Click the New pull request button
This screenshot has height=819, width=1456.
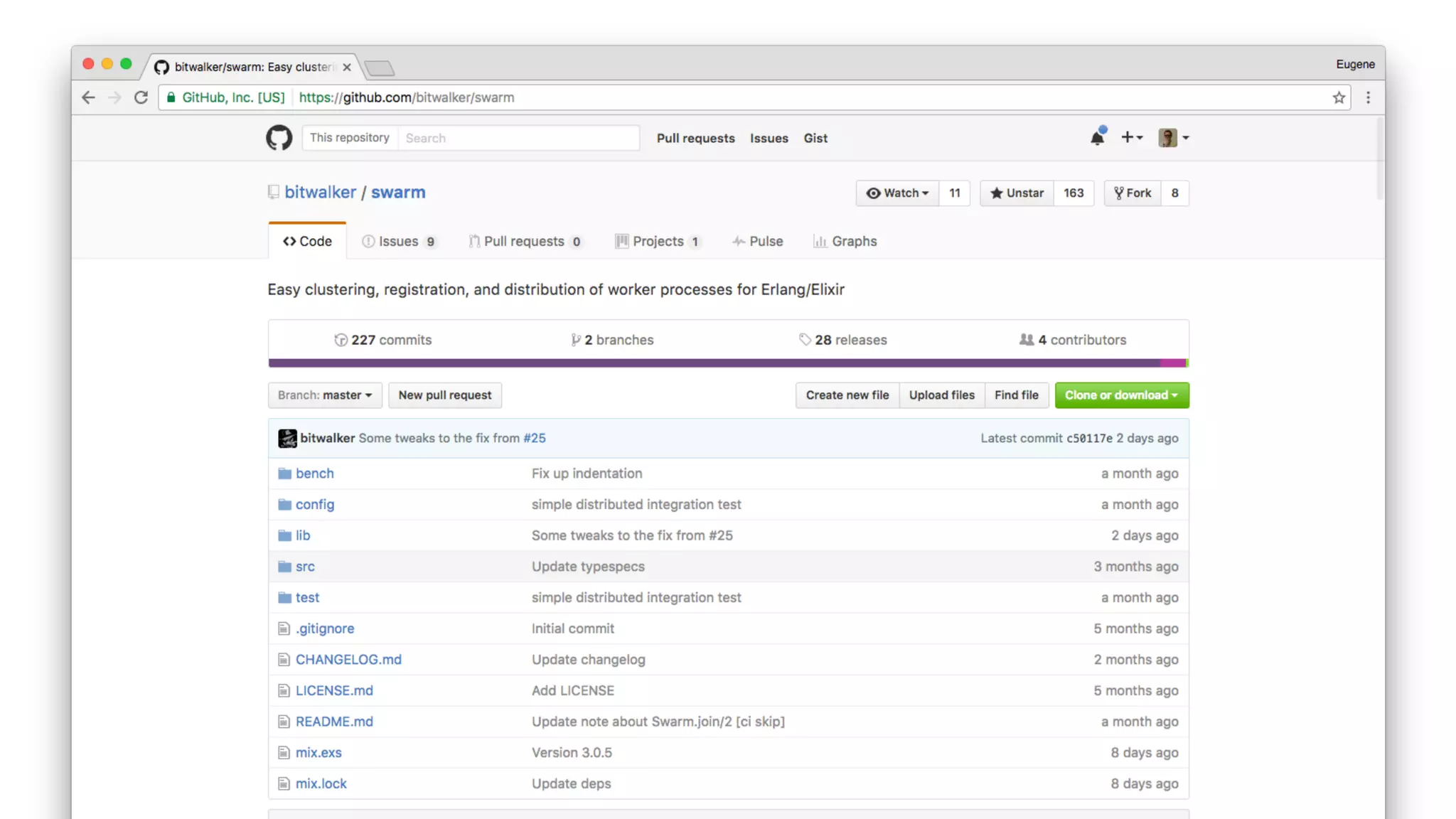point(444,395)
